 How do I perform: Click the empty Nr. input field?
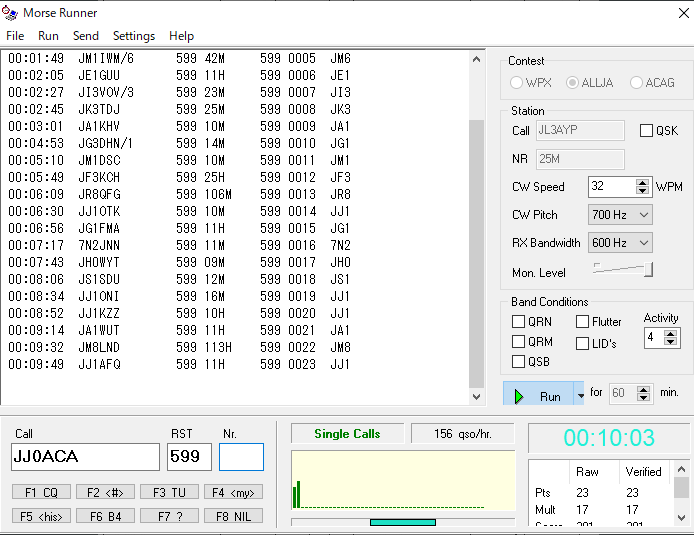pyautogui.click(x=241, y=457)
